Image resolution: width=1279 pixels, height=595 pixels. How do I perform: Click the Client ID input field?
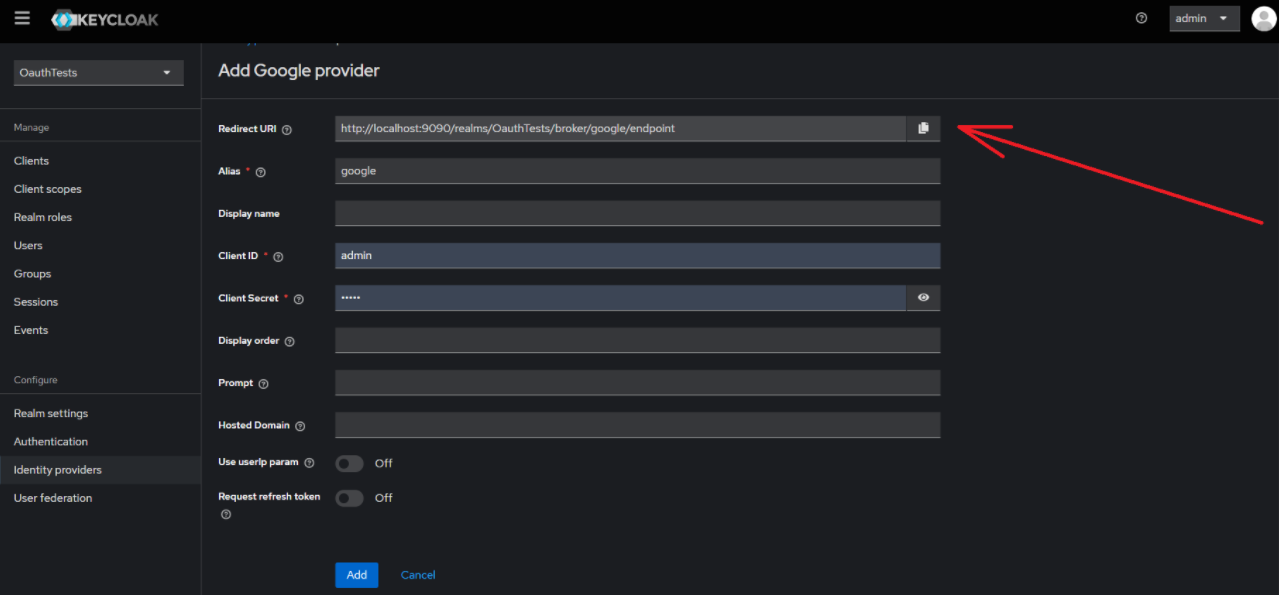point(638,256)
